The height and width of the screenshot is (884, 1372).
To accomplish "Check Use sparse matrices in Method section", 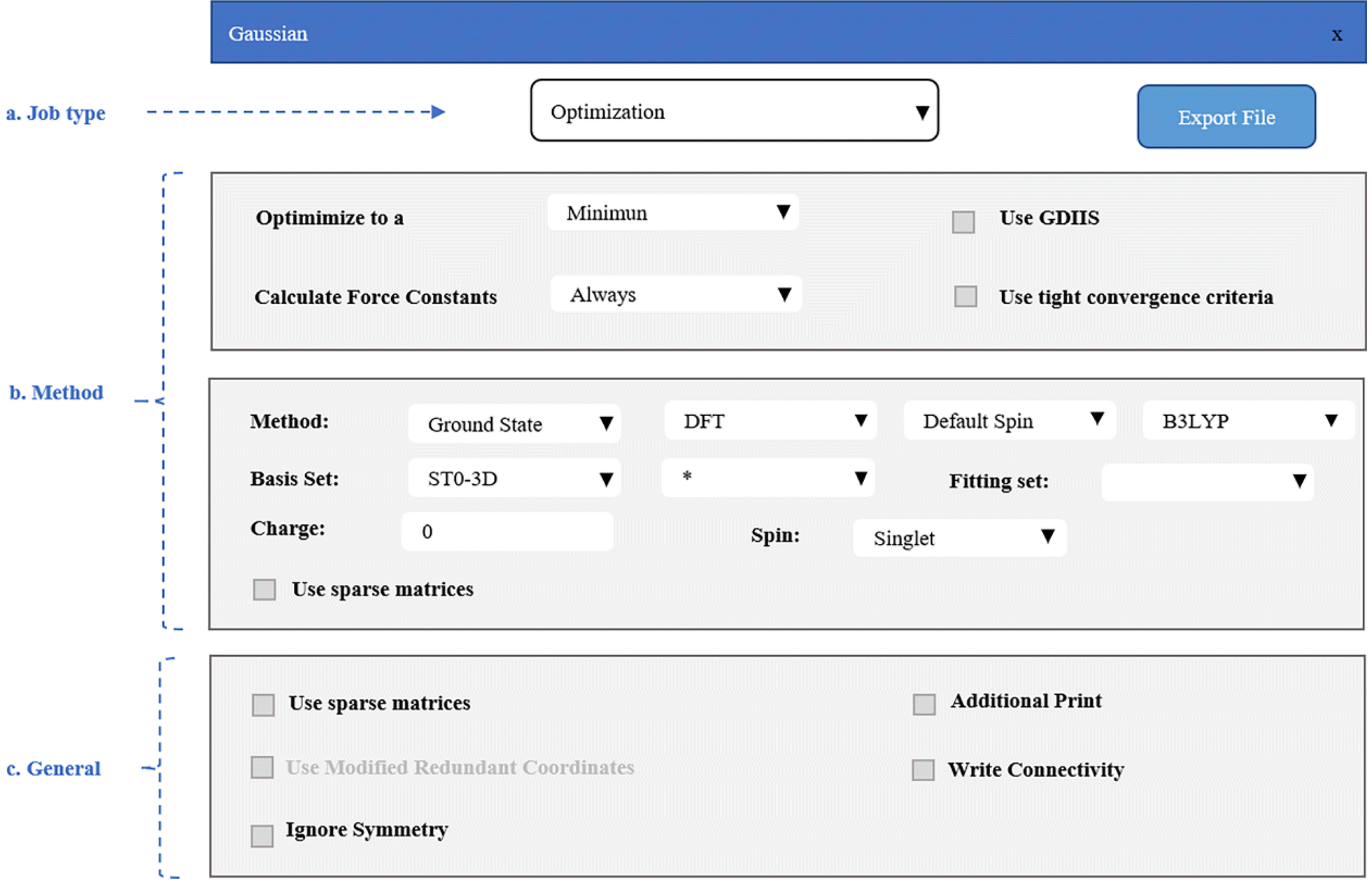I will tap(264, 589).
